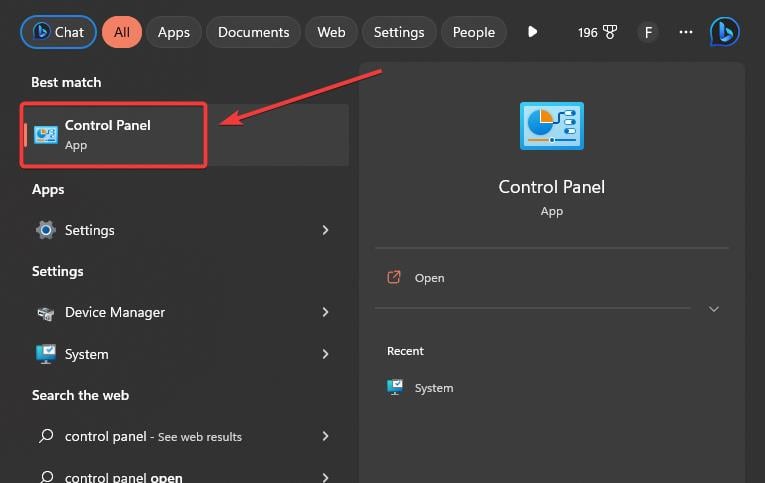Viewport: 765px width, 483px height.
Task: Switch to the People filter tab
Action: pos(474,32)
